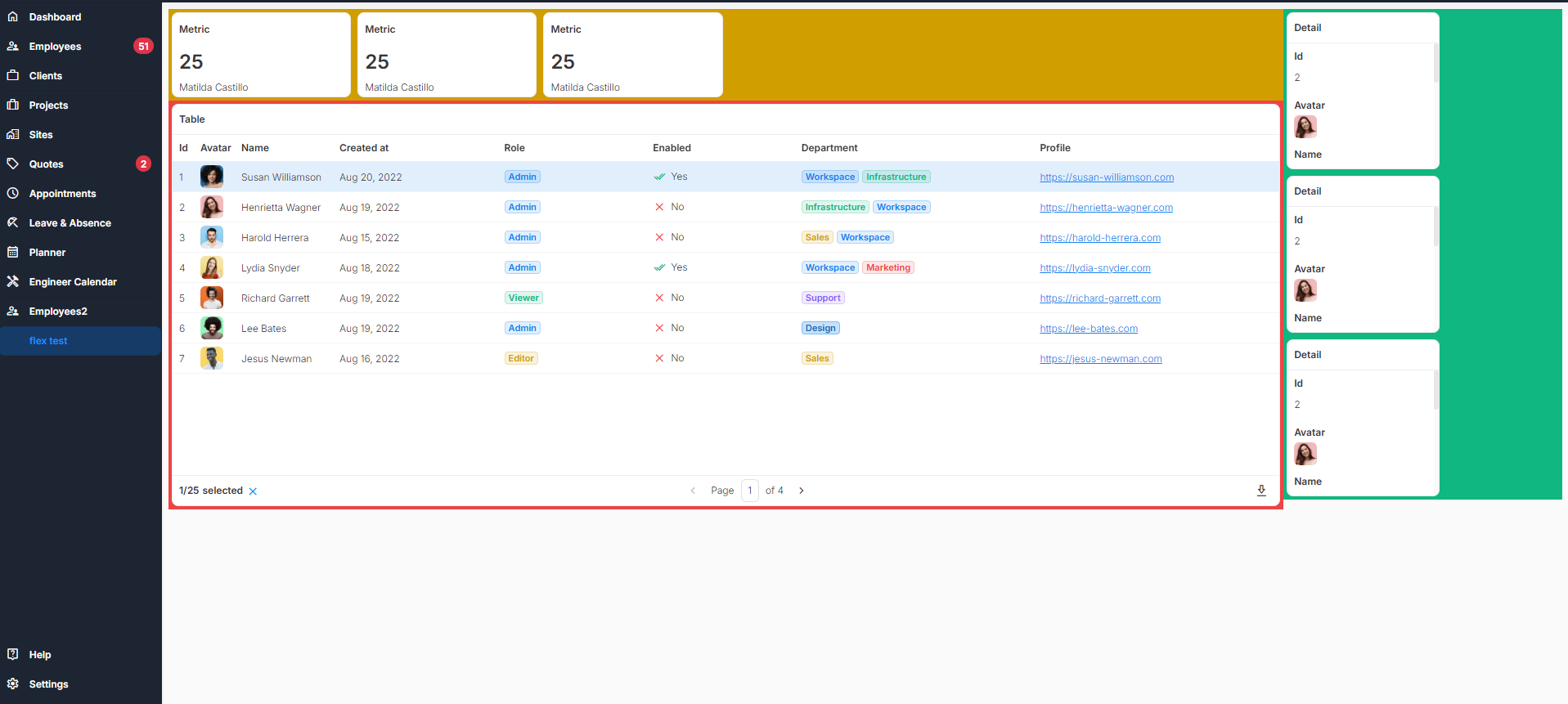
Task: Click the Dashboard home icon
Action: [x=13, y=16]
